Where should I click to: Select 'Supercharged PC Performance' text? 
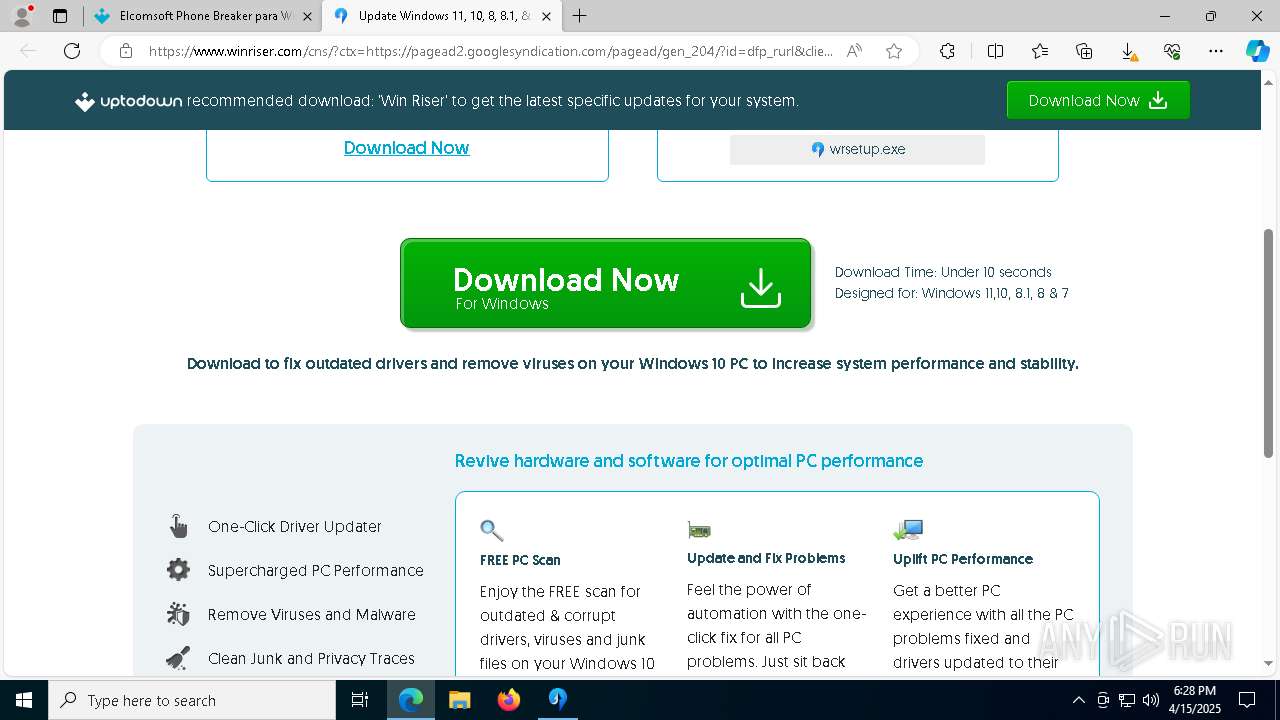316,570
